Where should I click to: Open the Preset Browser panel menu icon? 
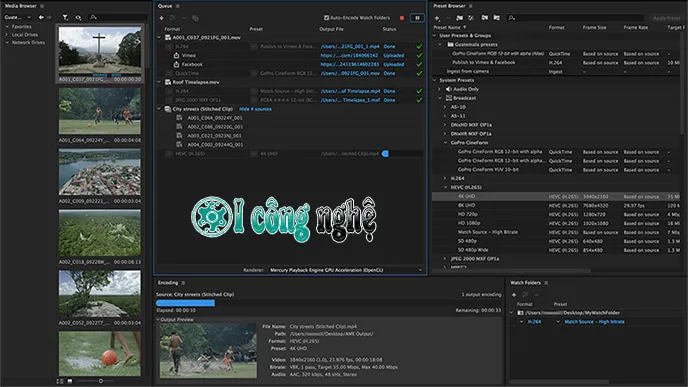coord(471,6)
